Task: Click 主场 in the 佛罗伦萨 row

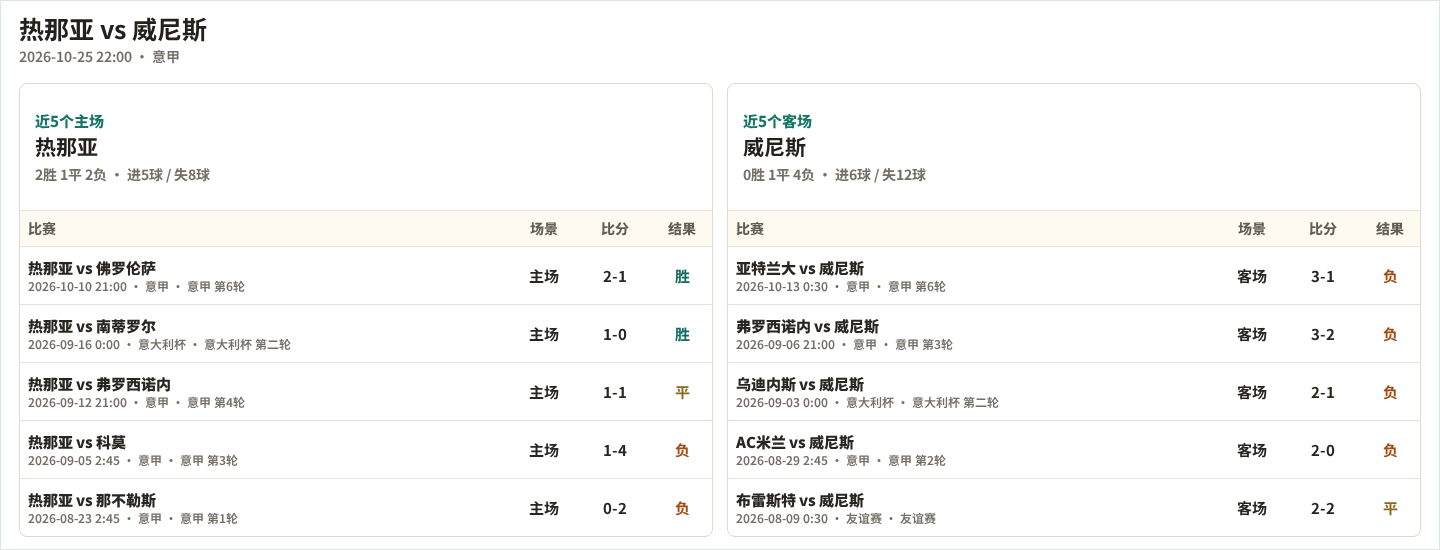Action: (x=544, y=276)
